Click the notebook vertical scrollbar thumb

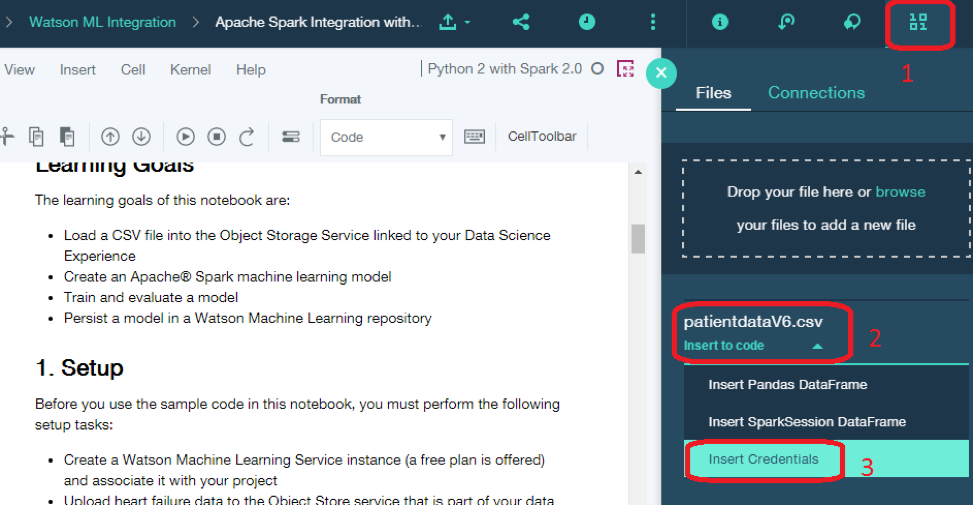pyautogui.click(x=638, y=239)
